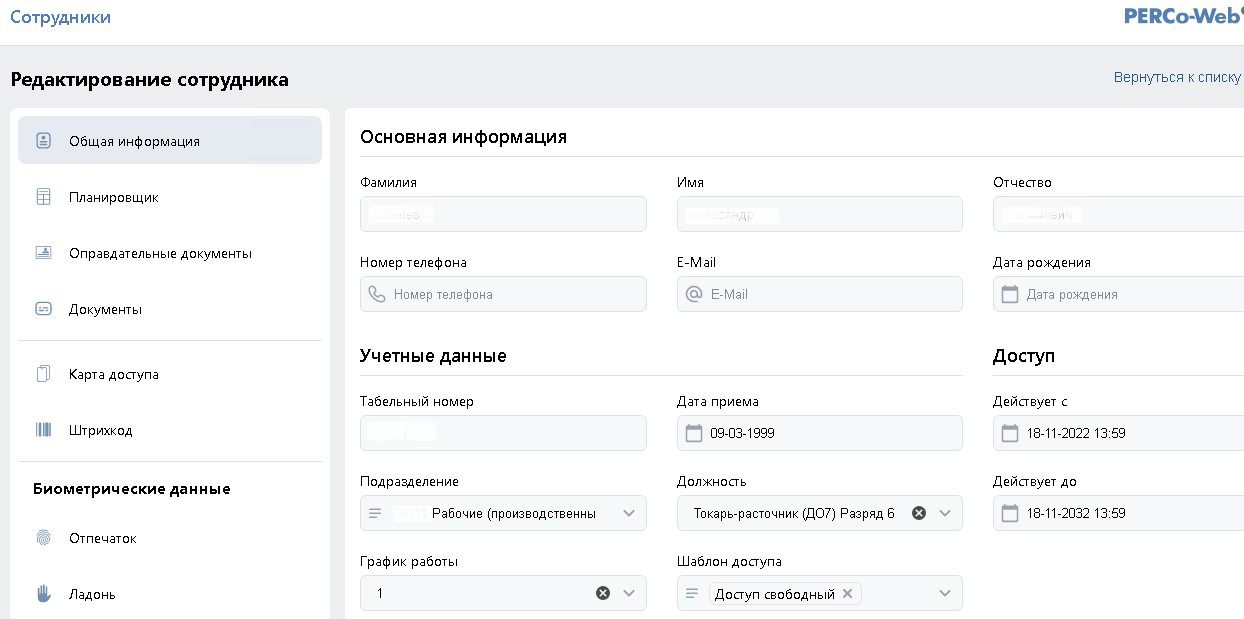This screenshot has height=619, width=1244.
Task: Click the Сотрудники header link
Action: pyautogui.click(x=60, y=17)
